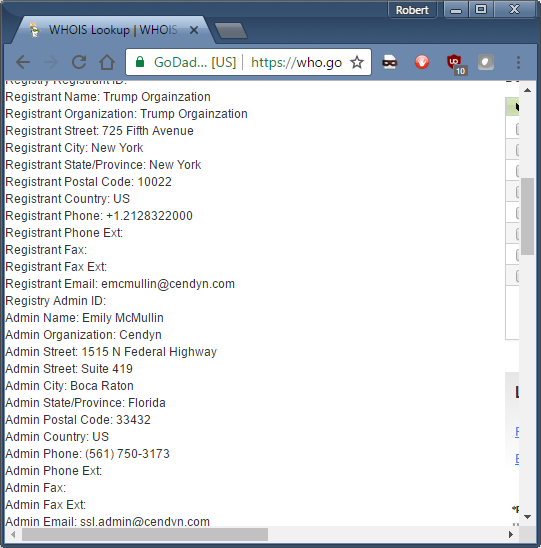541x548 pixels.
Task: Minimize the Chrome window
Action: point(456,10)
